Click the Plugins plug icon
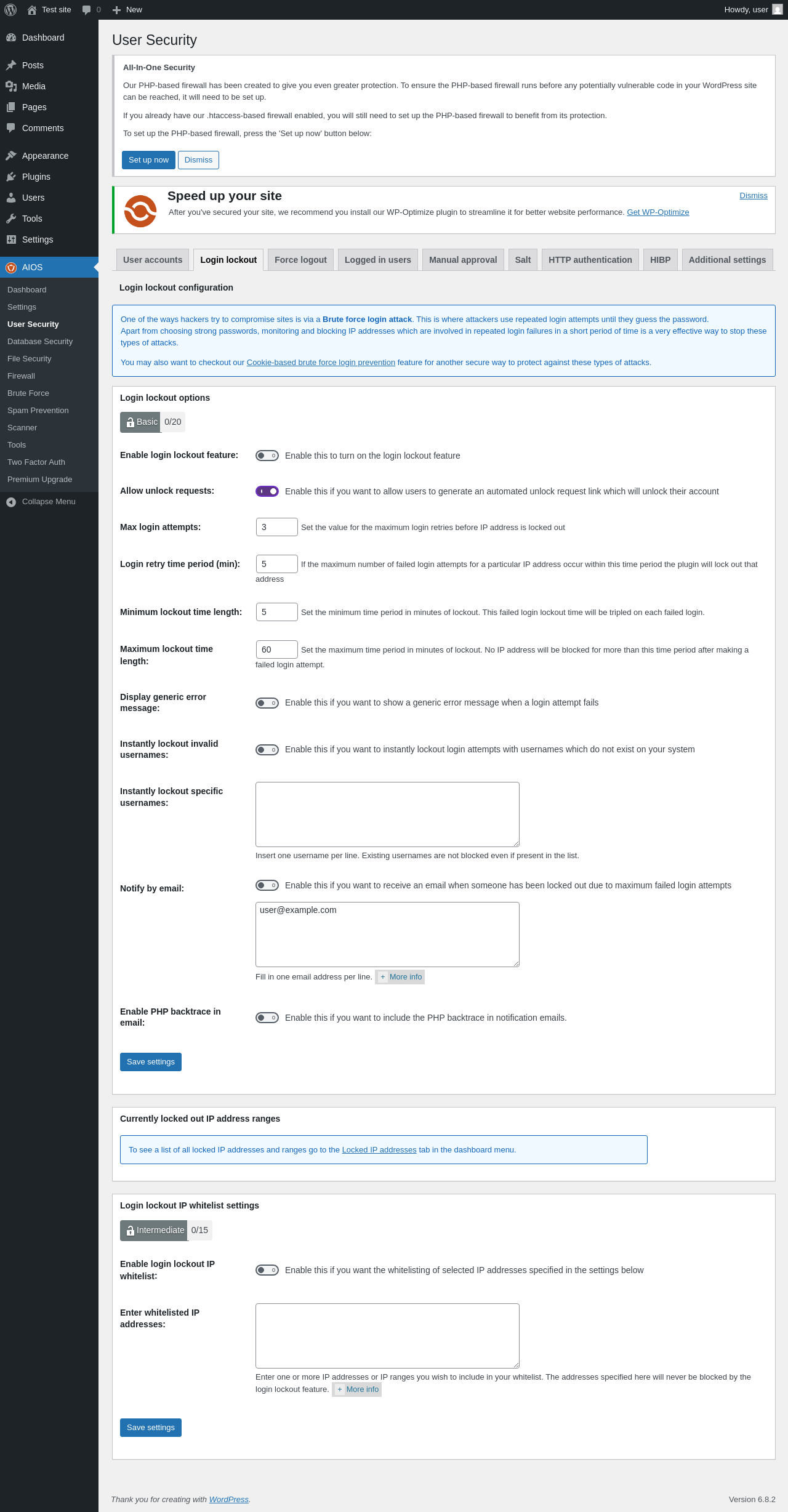This screenshot has width=788, height=1512. (x=11, y=177)
